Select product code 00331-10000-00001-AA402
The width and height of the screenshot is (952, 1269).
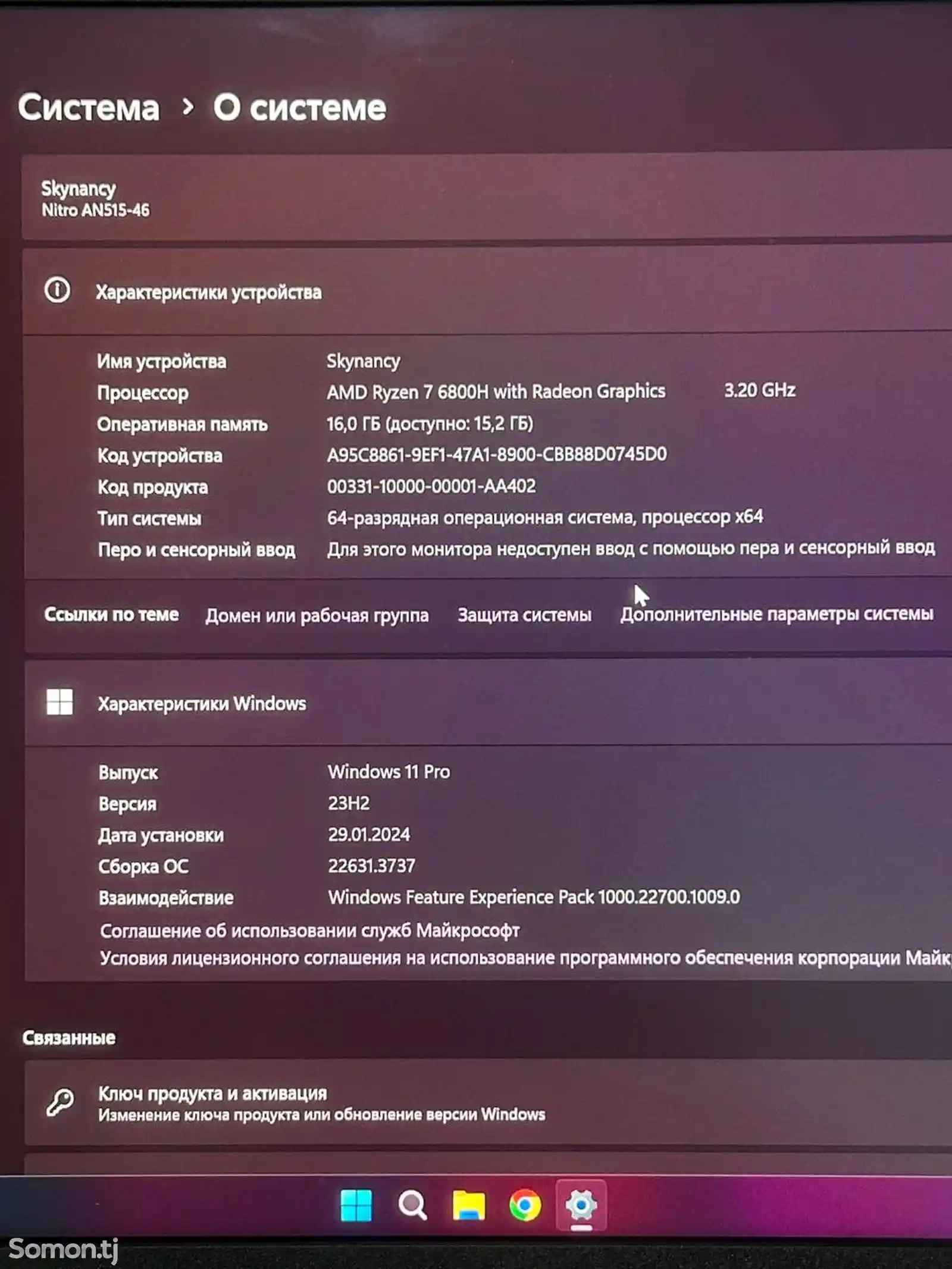[x=431, y=486]
